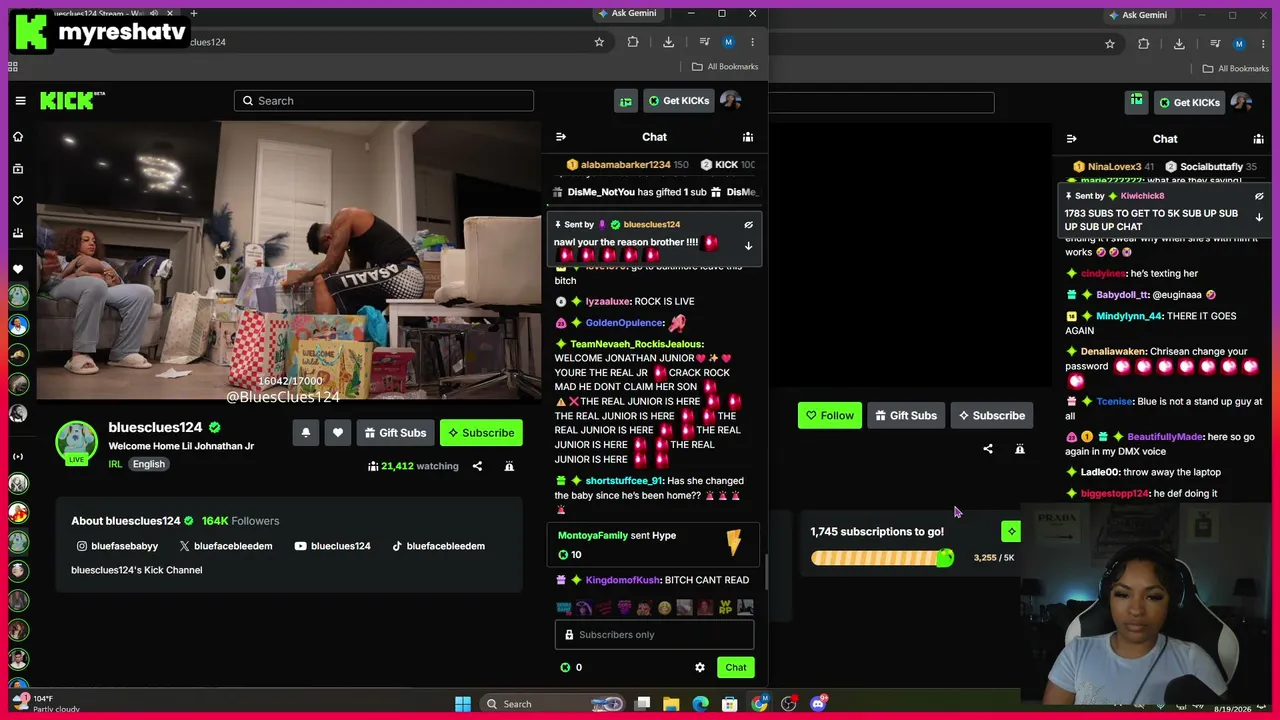Open Chrome's three-dot menu in the front window

(x=752, y=42)
